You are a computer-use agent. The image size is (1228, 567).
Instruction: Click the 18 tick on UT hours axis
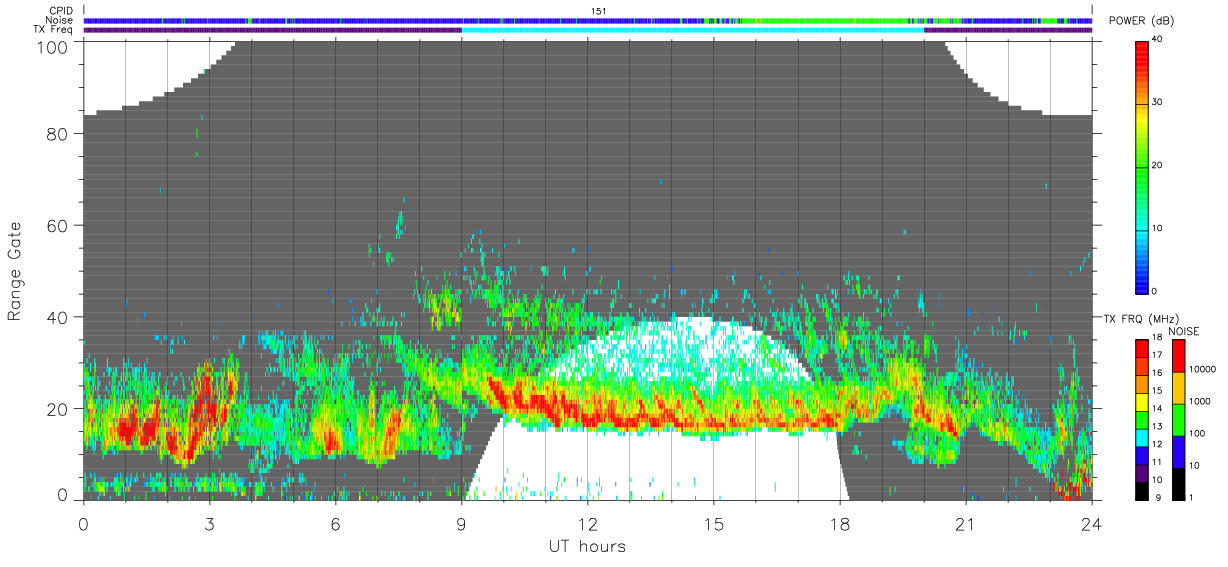click(x=839, y=523)
